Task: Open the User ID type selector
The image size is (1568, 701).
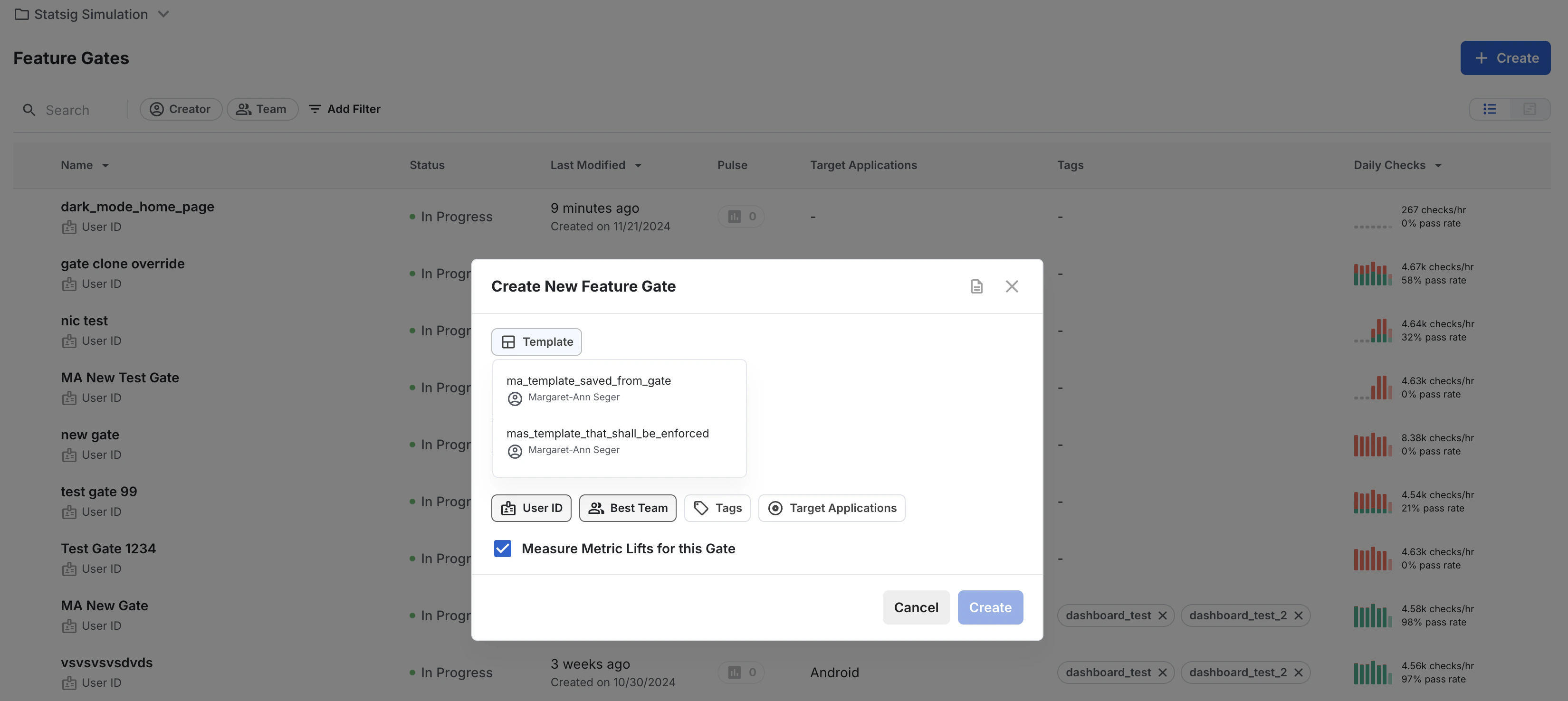Action: point(531,508)
